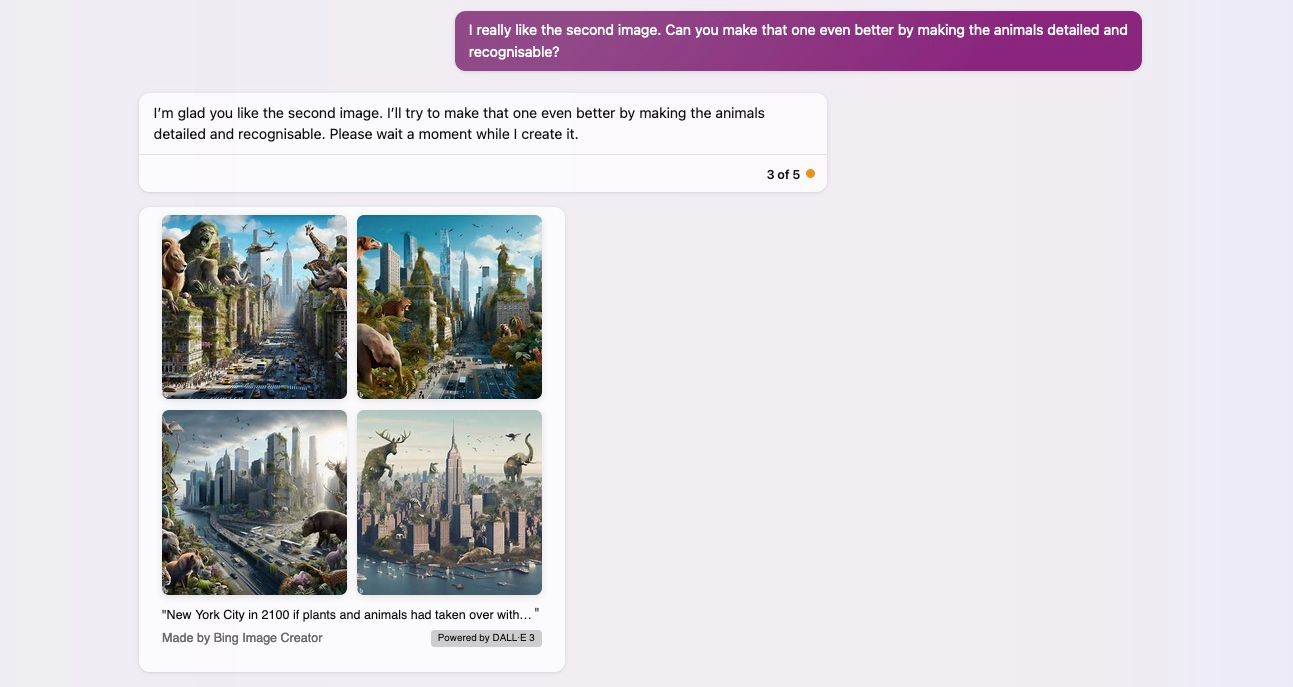
Task: Click the "New York City in 2100" prompt link
Action: pyautogui.click(x=349, y=613)
